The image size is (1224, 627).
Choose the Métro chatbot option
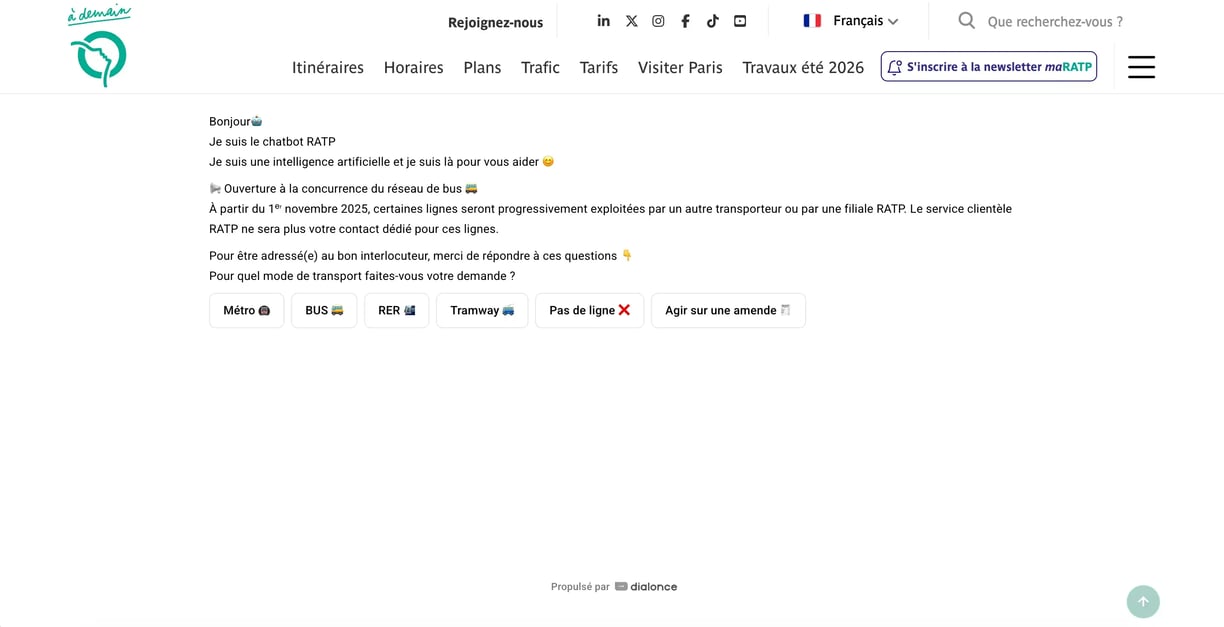(247, 310)
